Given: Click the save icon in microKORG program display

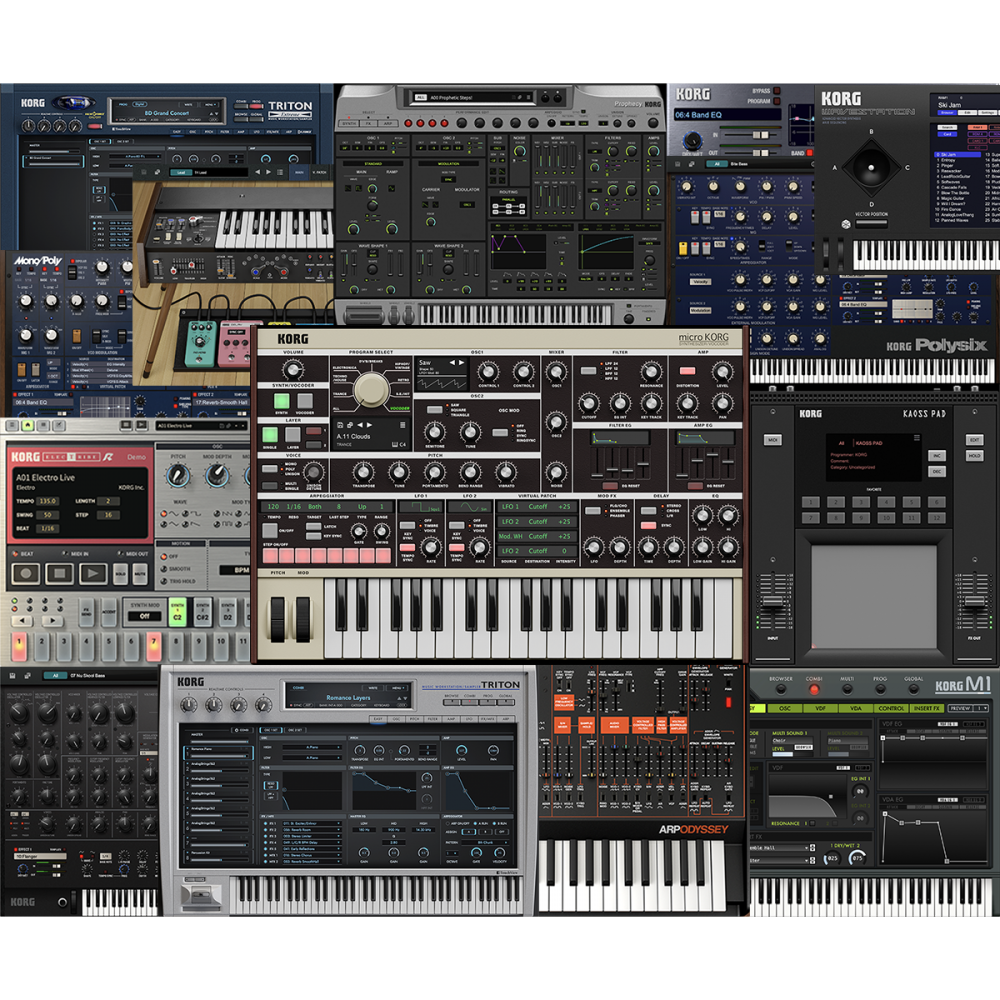Looking at the screenshot, I should (x=340, y=425).
